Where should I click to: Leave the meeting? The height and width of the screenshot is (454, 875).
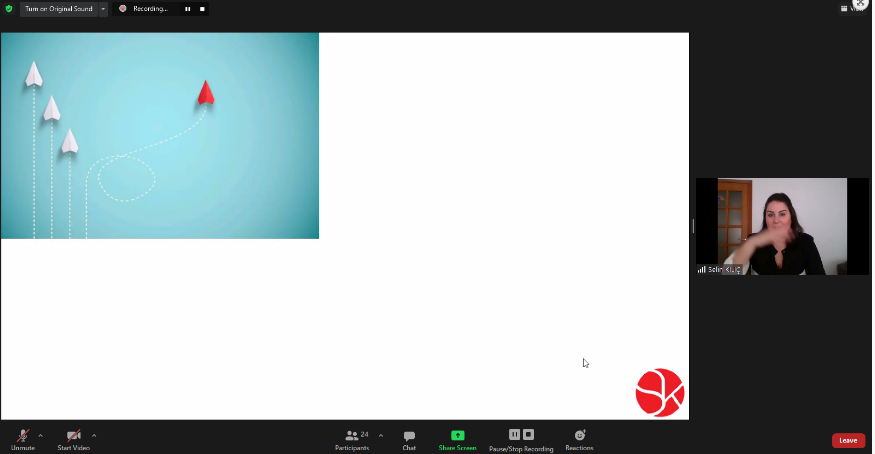848,440
